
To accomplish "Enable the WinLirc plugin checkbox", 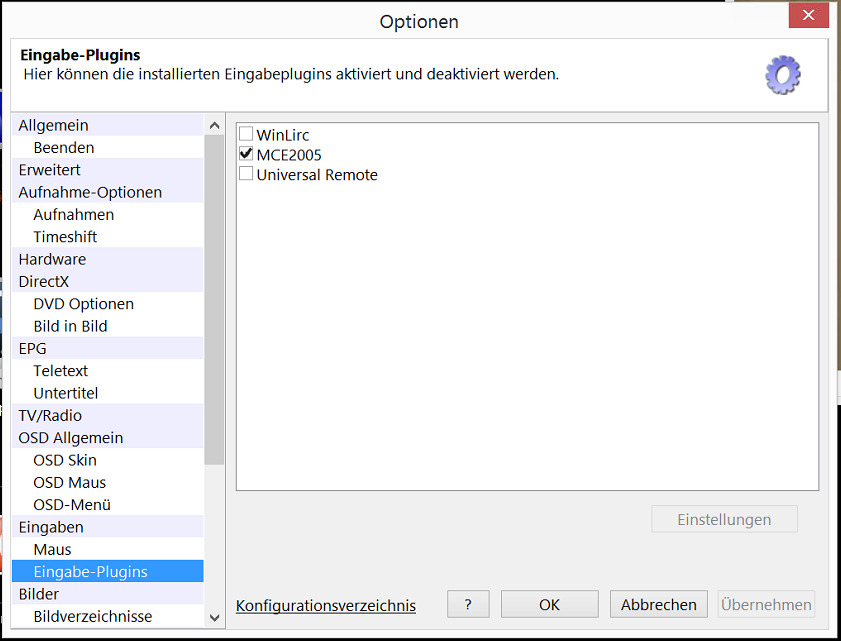I will point(246,134).
